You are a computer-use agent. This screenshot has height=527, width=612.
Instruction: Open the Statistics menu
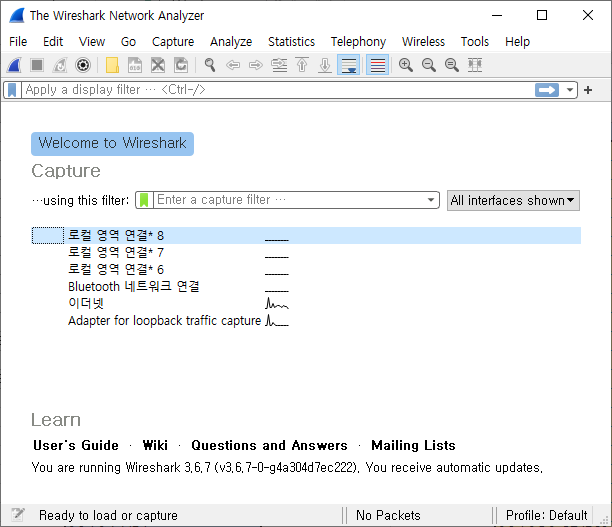pos(291,41)
